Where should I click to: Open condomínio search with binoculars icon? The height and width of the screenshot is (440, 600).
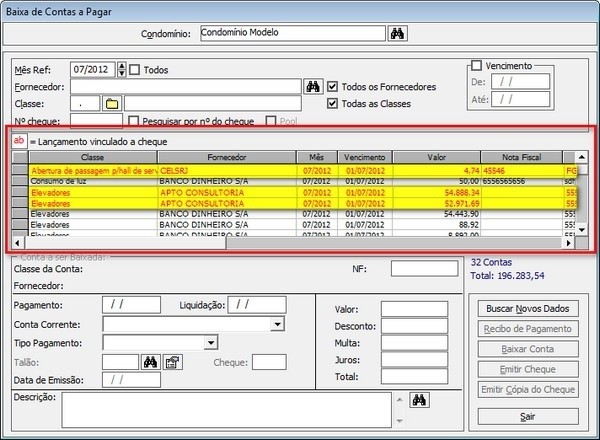point(397,34)
